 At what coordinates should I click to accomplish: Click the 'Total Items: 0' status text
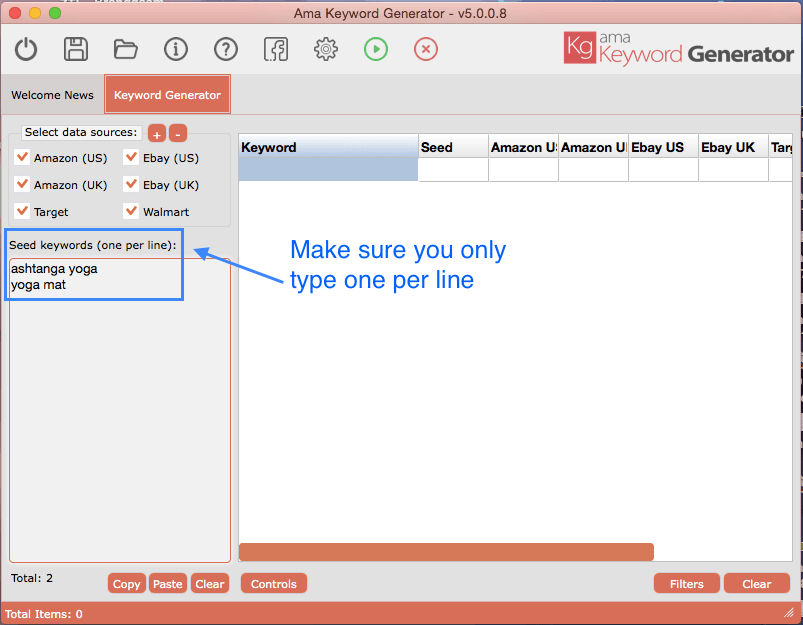click(x=44, y=614)
